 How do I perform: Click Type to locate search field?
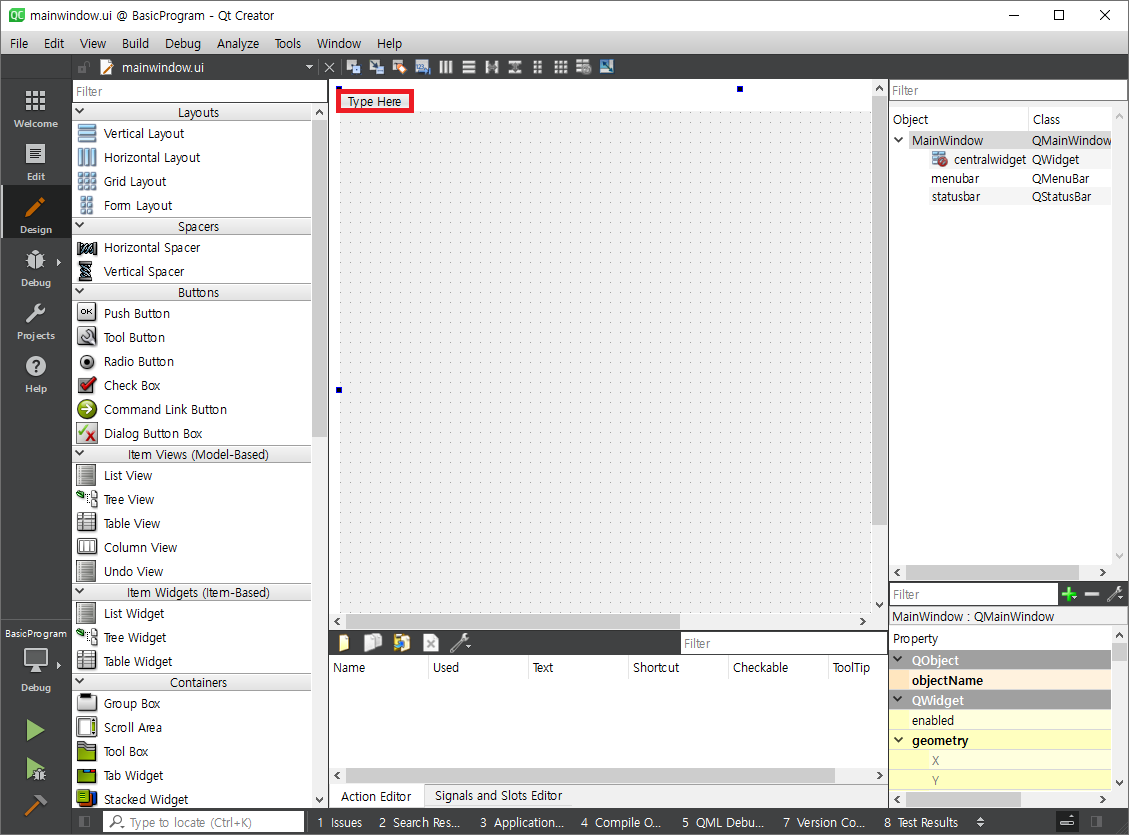(x=204, y=822)
